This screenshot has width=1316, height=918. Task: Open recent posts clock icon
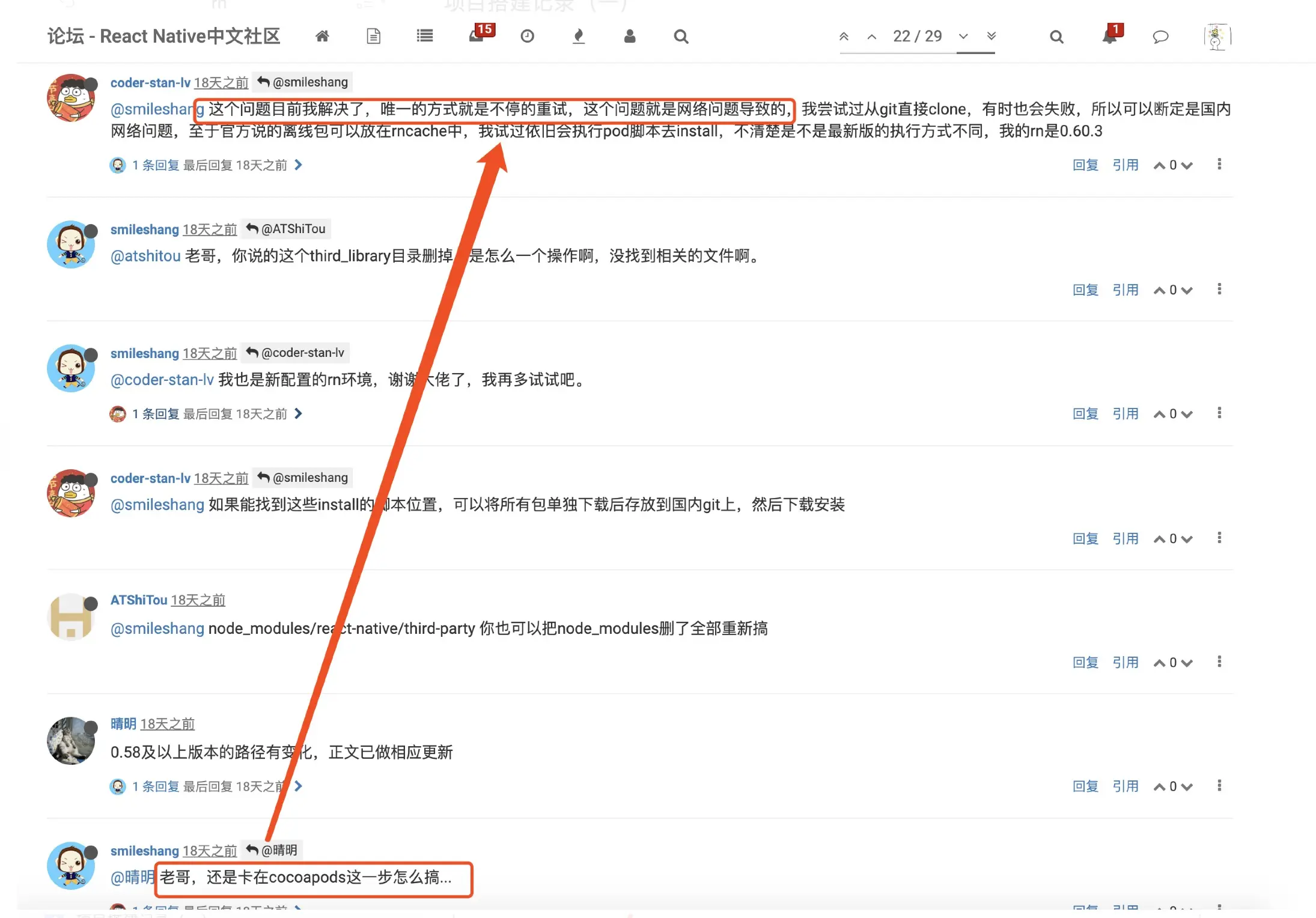527,37
